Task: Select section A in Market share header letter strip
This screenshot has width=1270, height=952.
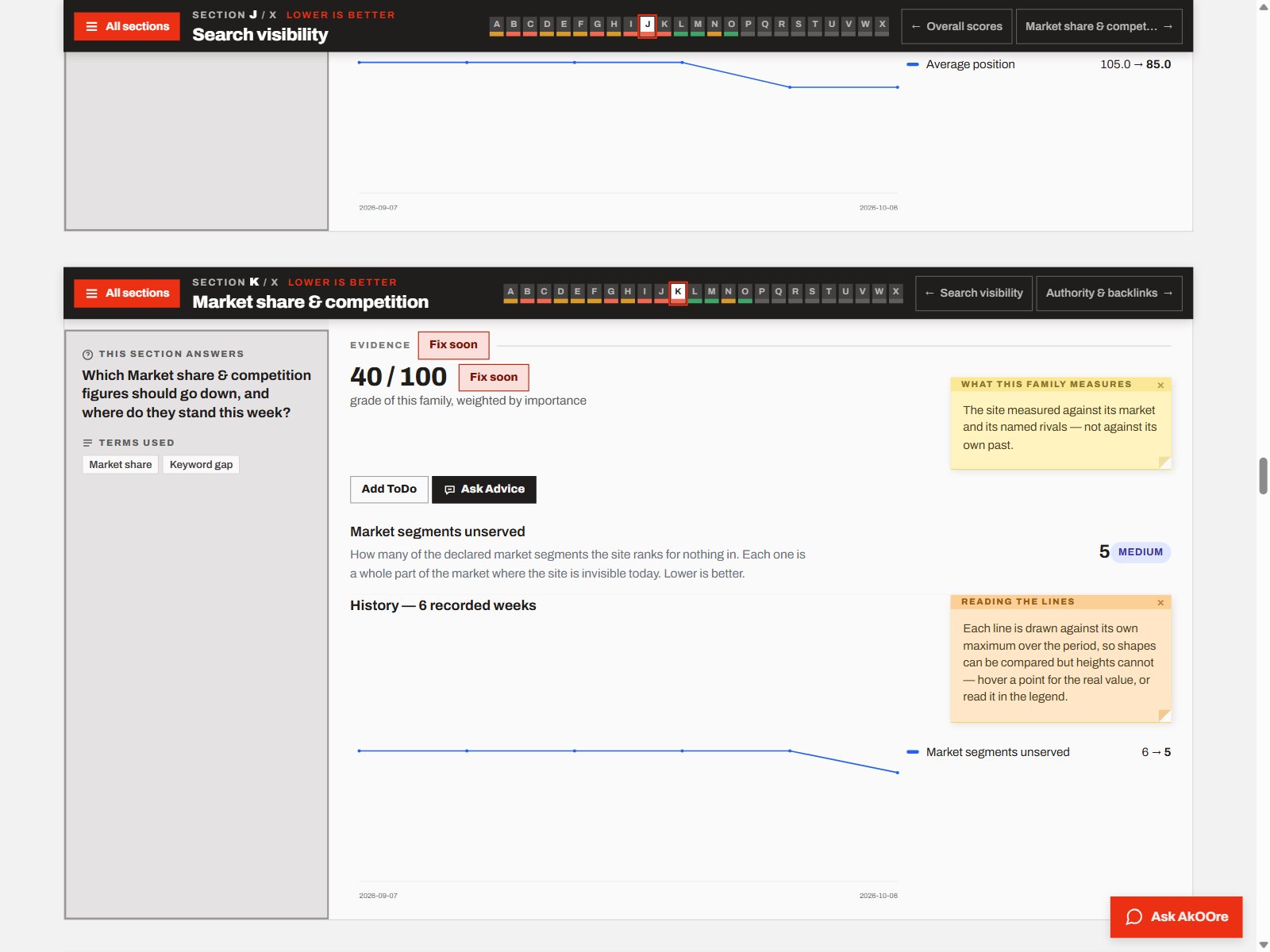Action: 510,293
